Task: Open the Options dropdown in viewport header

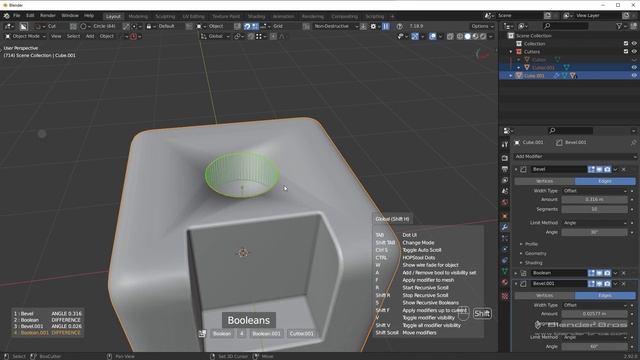Action: pyautogui.click(x=482, y=26)
